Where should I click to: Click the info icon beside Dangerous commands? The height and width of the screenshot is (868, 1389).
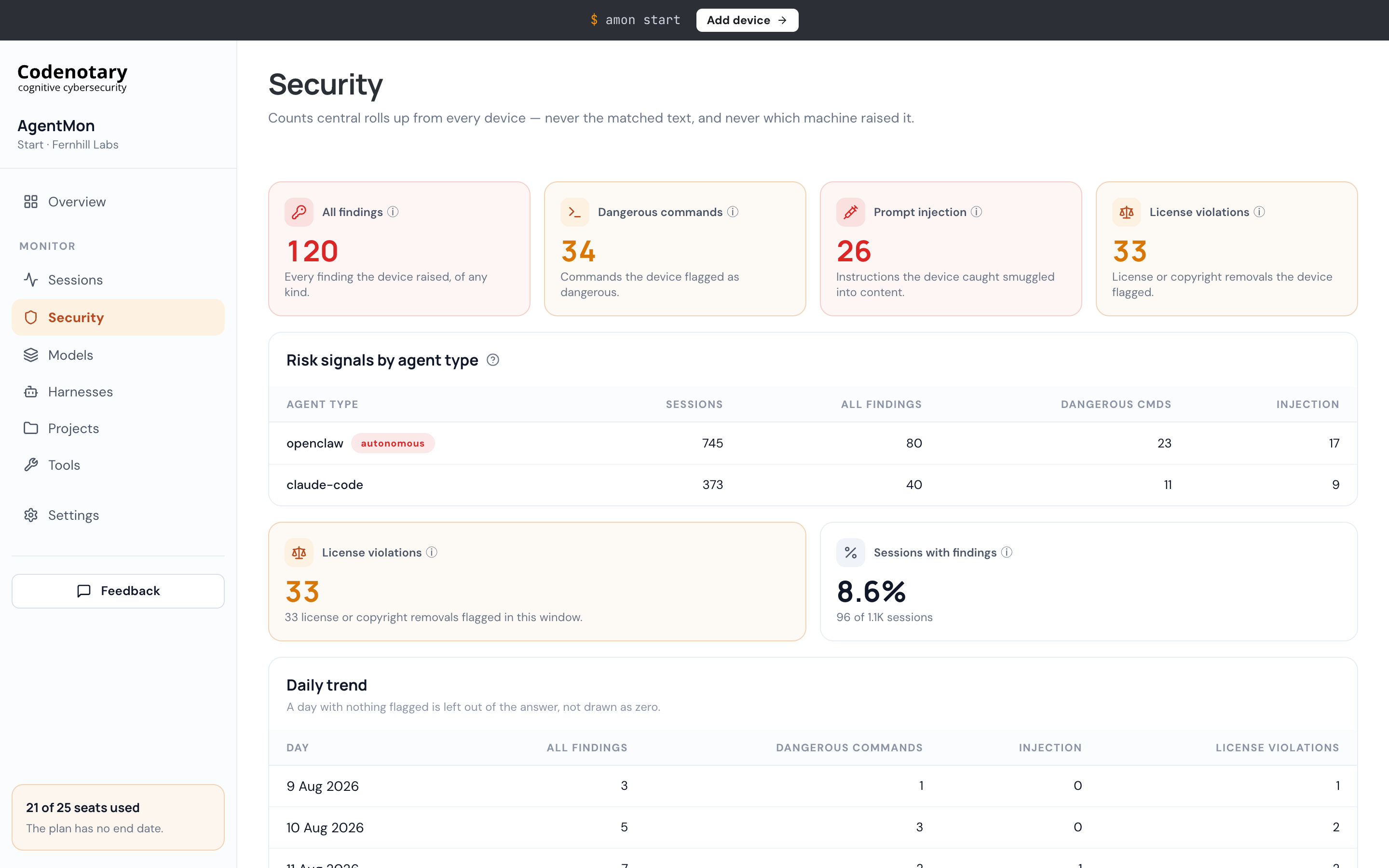[x=733, y=212]
